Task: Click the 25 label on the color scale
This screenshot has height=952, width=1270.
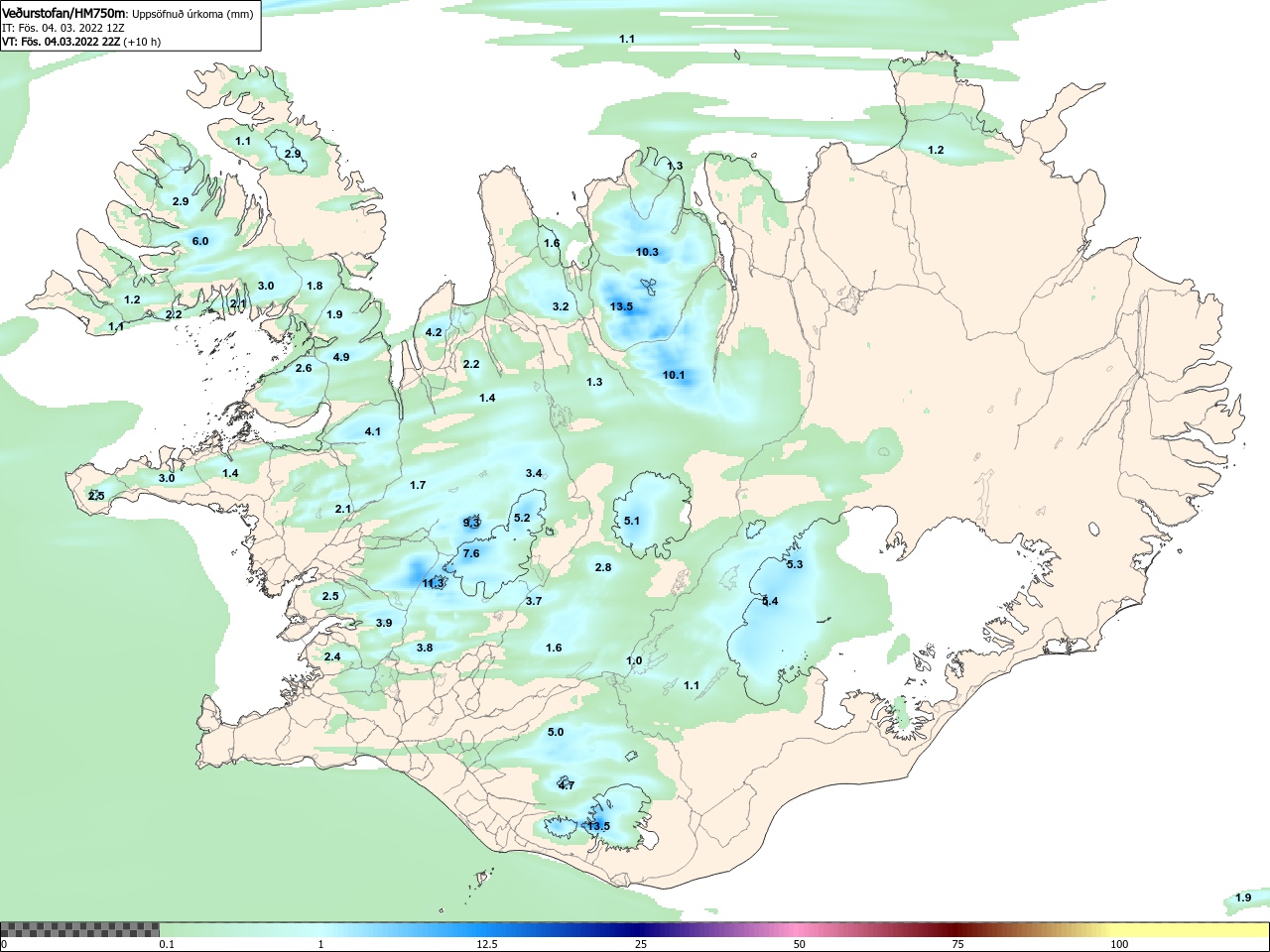Action: click(641, 944)
